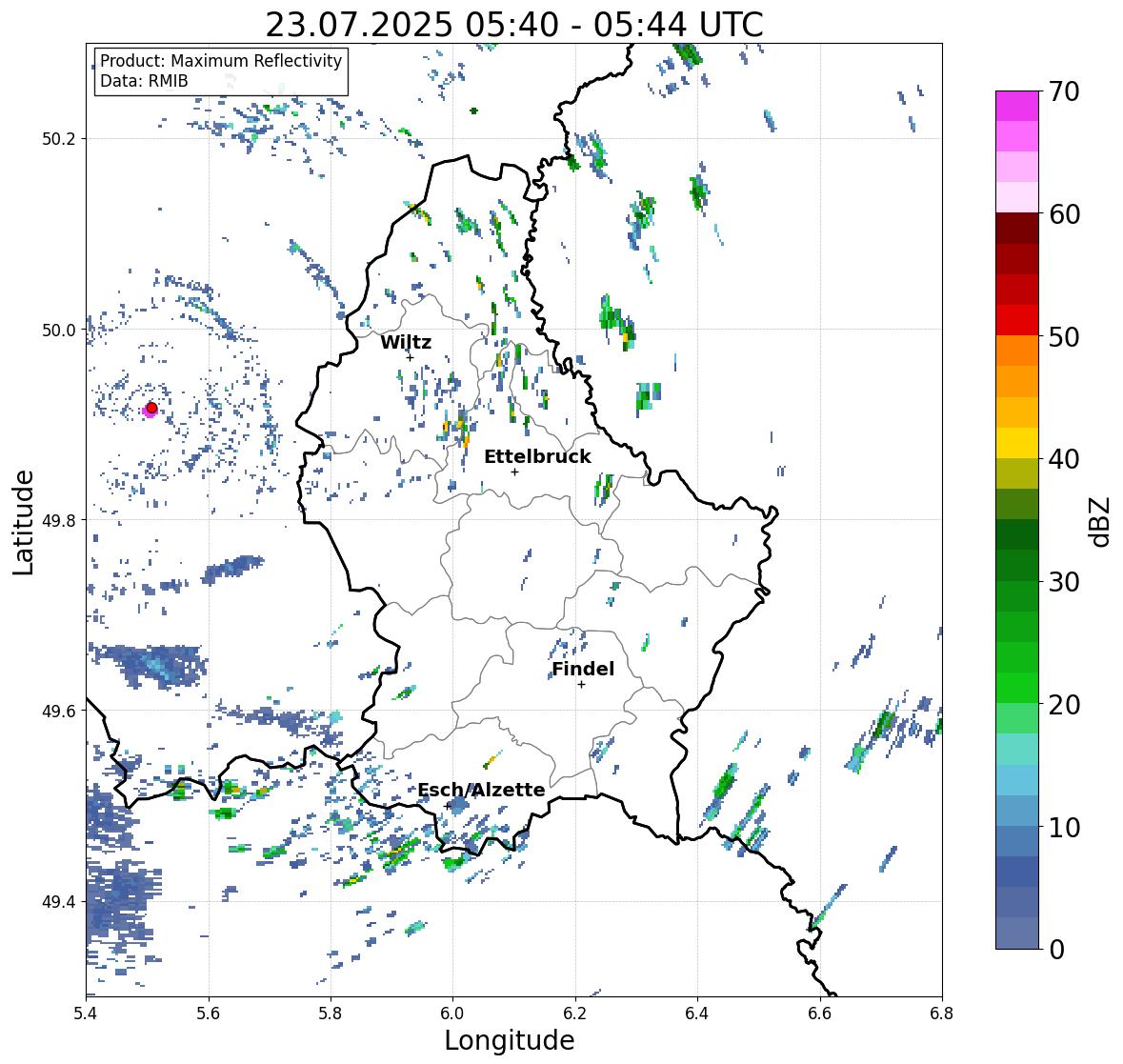Click the 5.4 longitude tick label
The image size is (1123, 1064).
pos(86,1014)
